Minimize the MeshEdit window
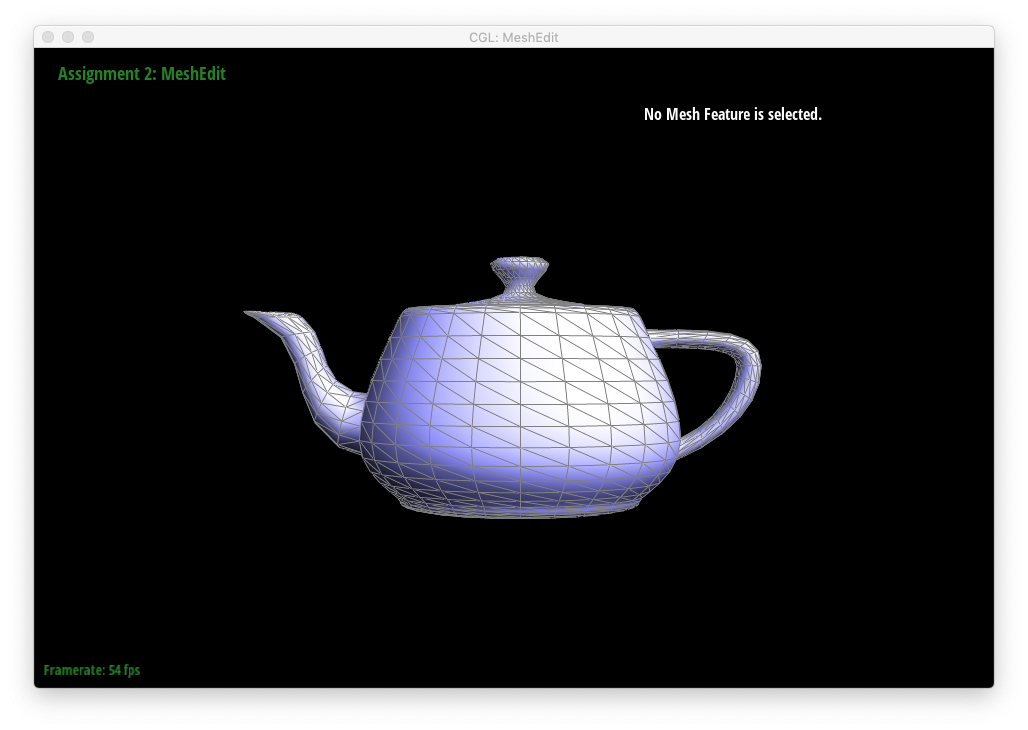The image size is (1028, 730). tap(68, 37)
